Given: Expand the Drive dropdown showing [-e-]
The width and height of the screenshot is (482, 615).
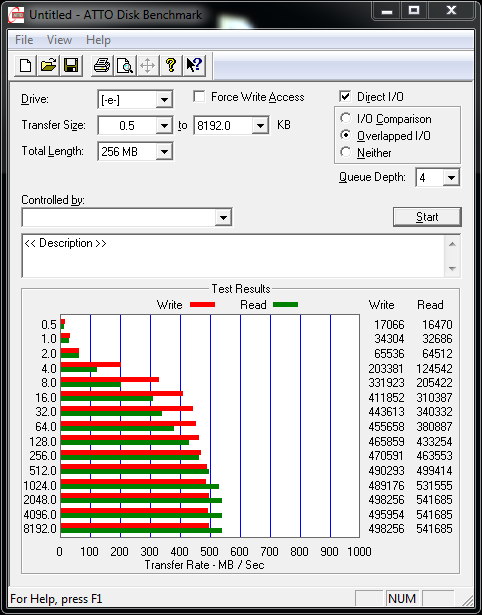Looking at the screenshot, I should [164, 100].
